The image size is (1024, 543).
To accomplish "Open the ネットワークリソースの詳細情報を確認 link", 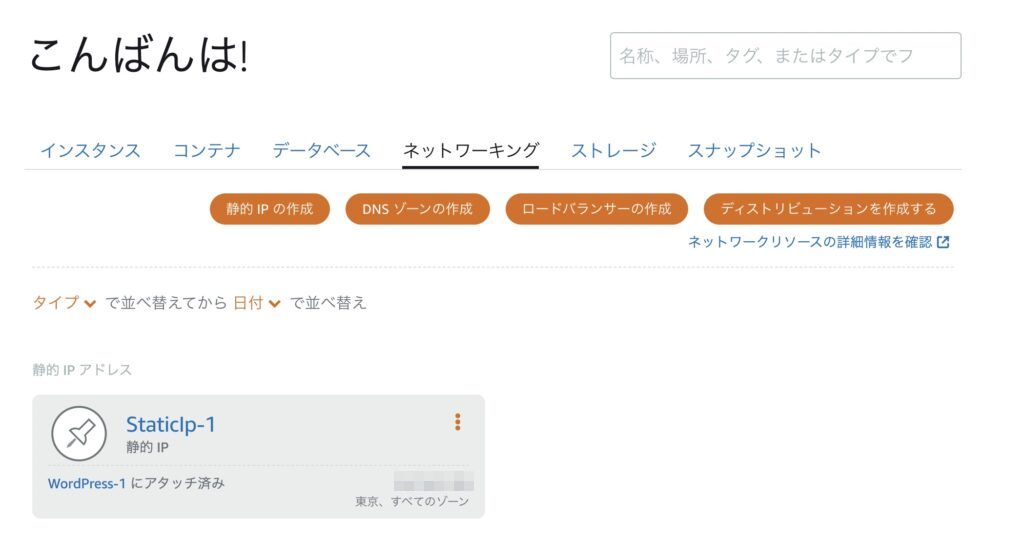I will pos(810,242).
